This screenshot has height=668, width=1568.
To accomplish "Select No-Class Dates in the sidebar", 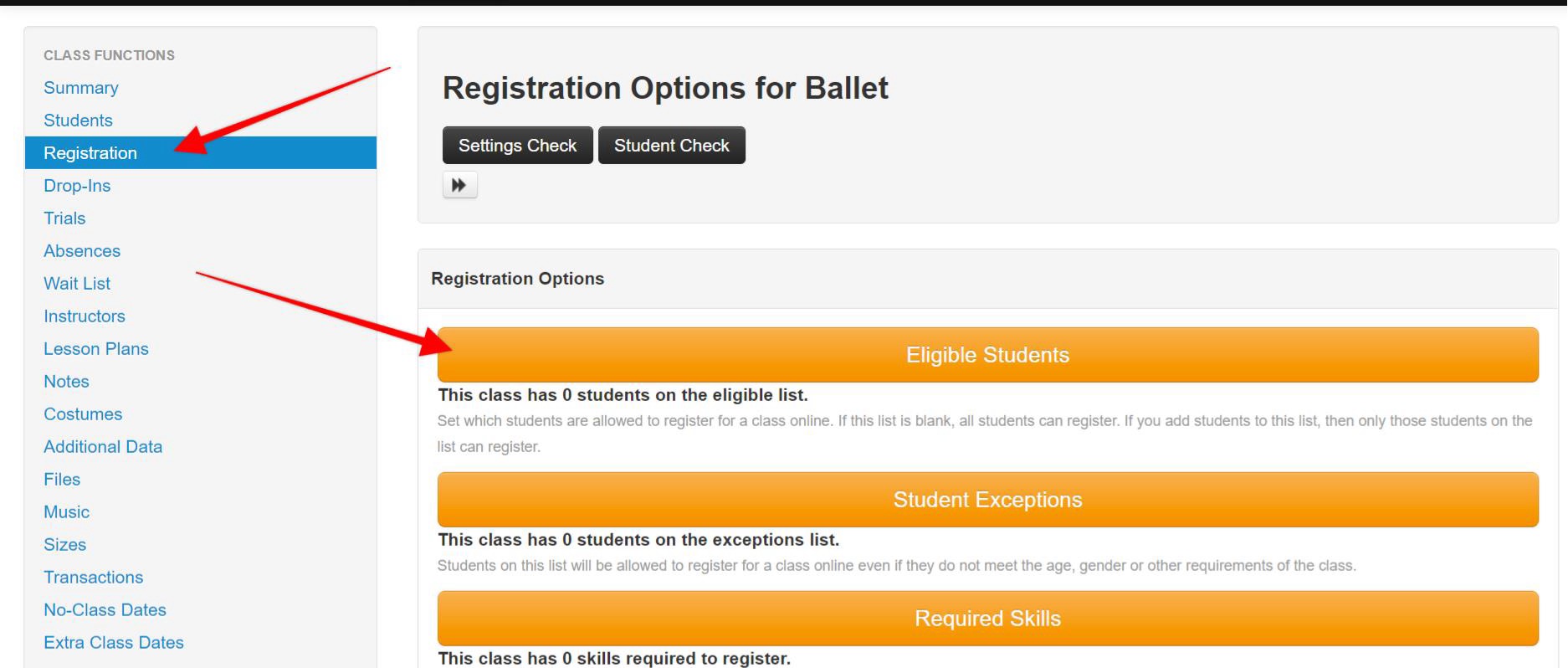I will pos(105,610).
